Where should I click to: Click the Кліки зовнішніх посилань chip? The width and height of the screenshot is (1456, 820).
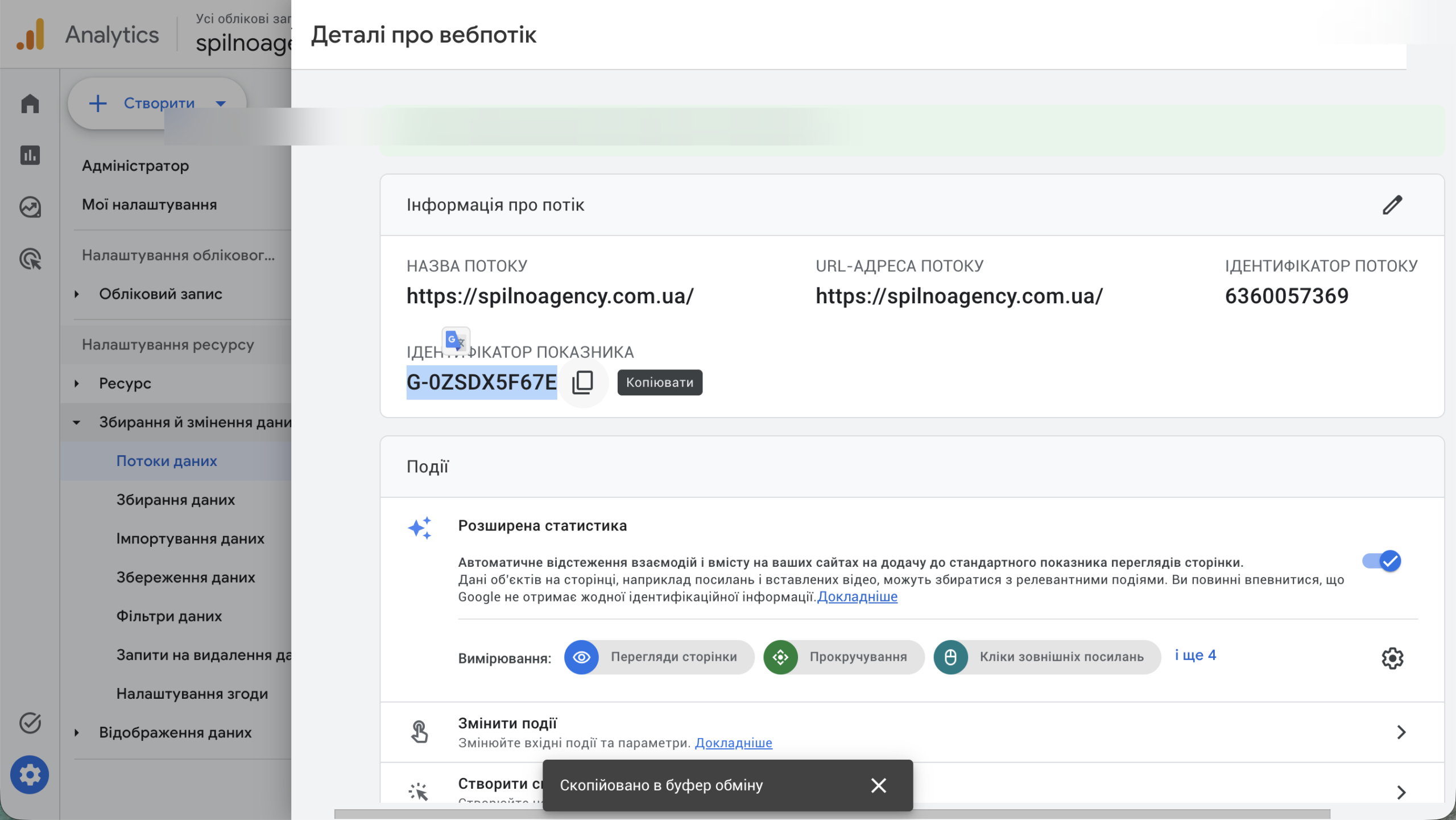(1047, 657)
